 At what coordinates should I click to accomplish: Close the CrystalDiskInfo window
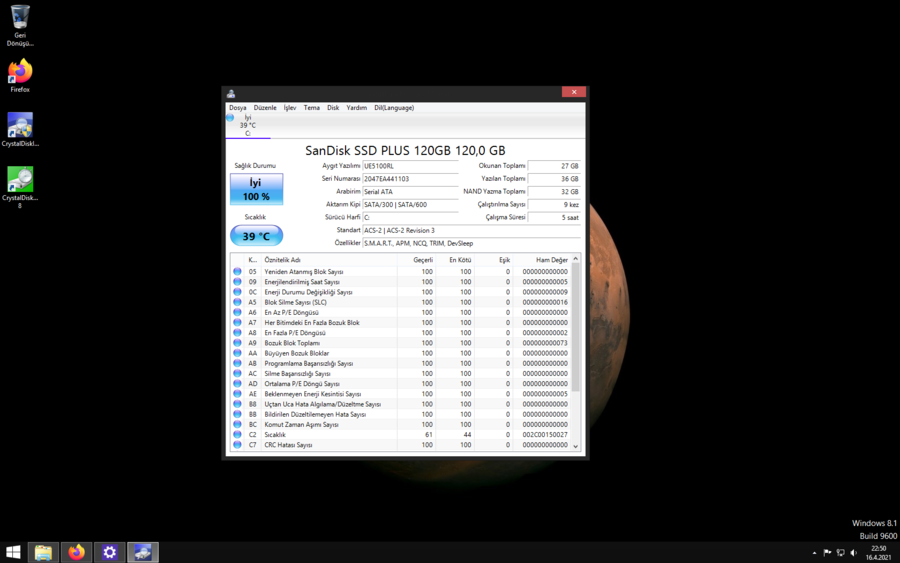pos(573,92)
